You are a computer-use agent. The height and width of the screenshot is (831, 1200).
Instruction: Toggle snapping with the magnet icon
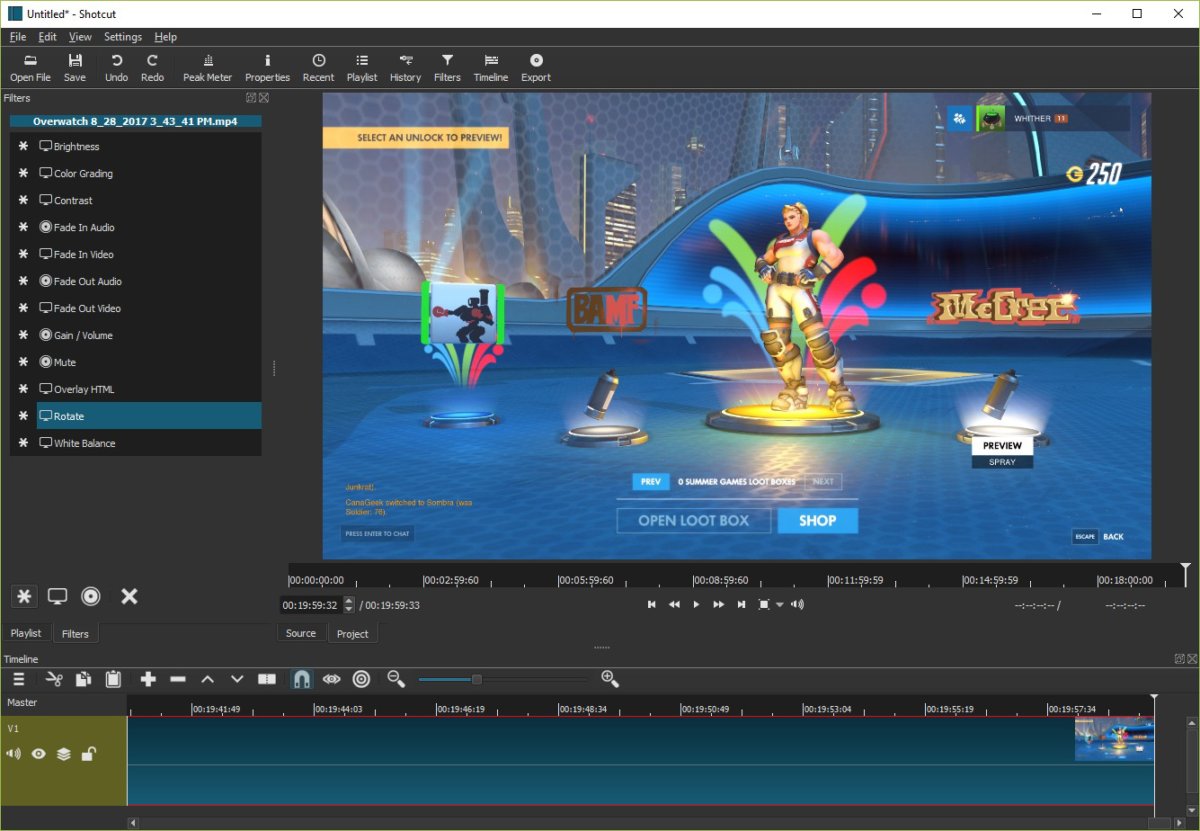tap(301, 679)
